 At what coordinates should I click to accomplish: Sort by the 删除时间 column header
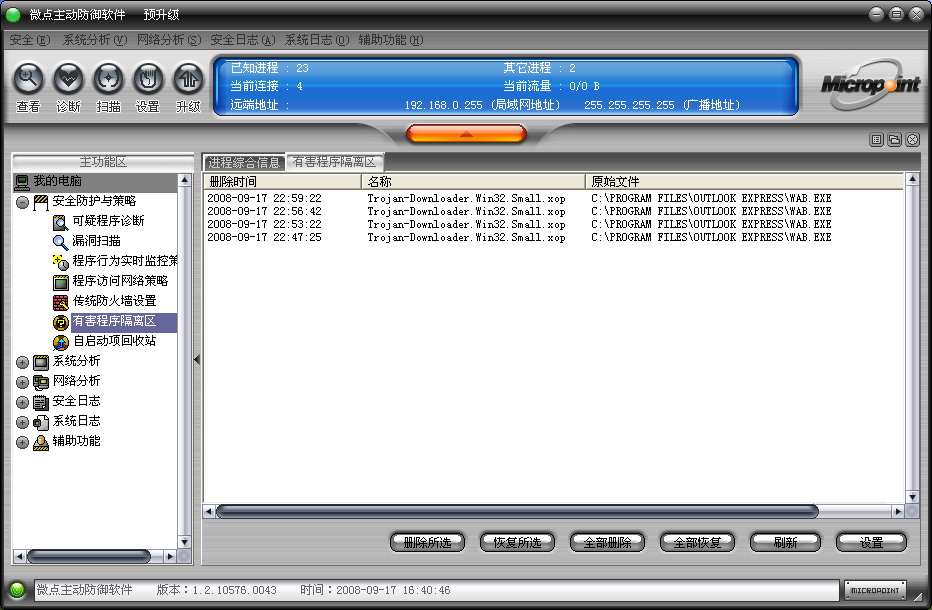[283, 181]
